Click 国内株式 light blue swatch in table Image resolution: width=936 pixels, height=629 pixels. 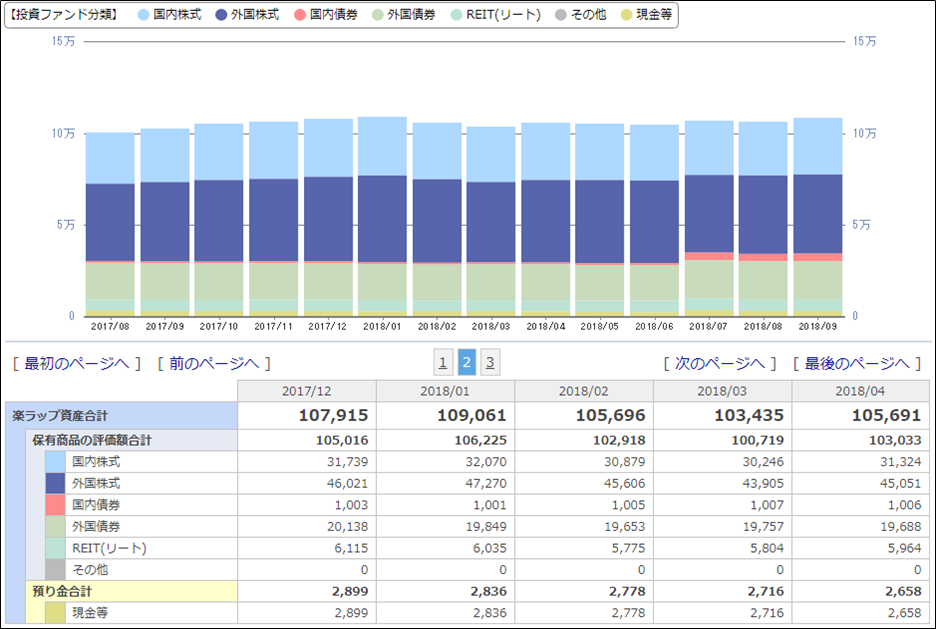point(56,462)
